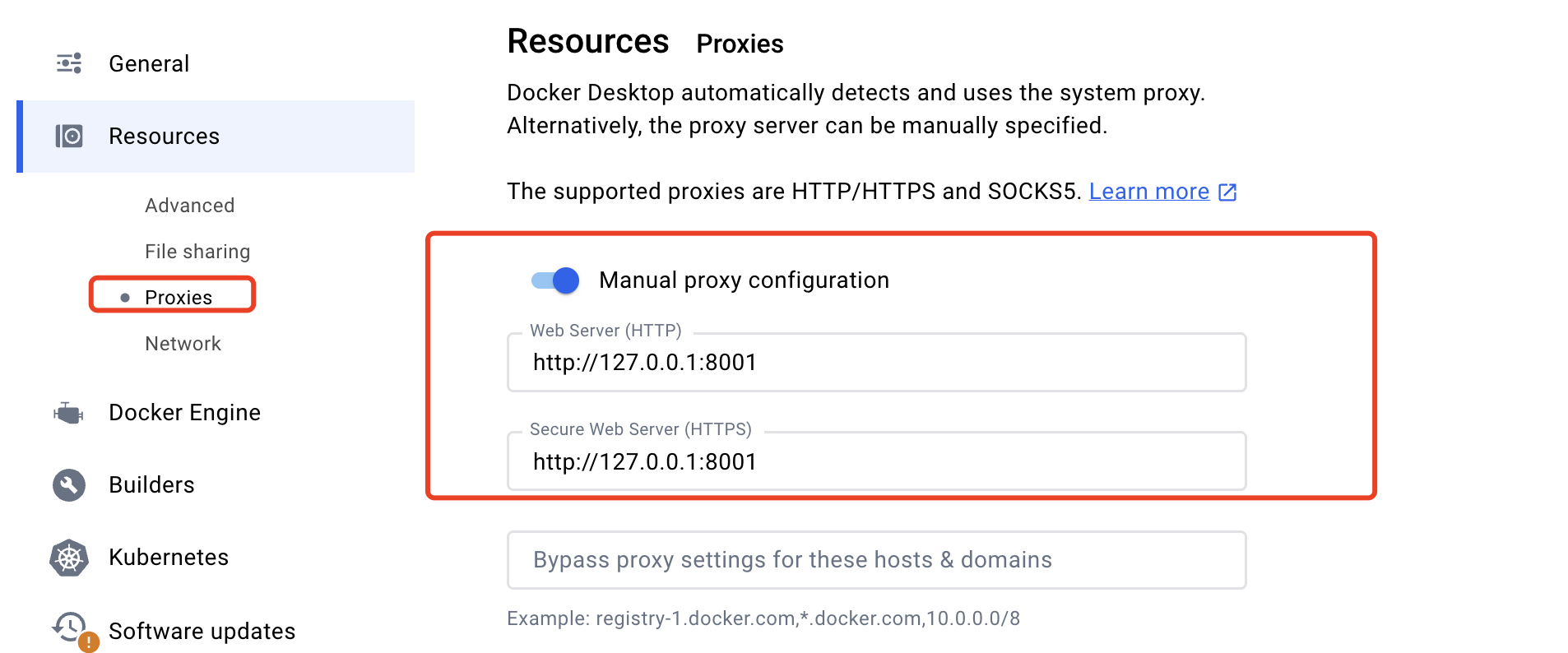This screenshot has width=1568, height=653.
Task: Focus the Secure Web Server (HTTPS) field
Action: tap(876, 461)
